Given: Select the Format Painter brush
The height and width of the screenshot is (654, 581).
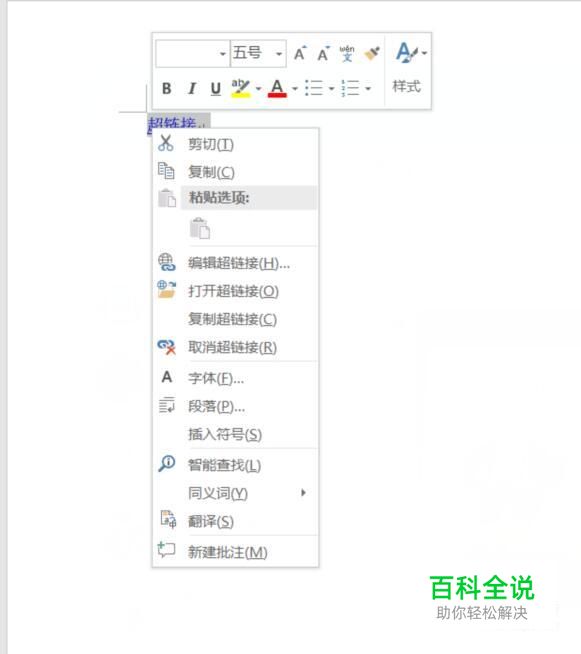Looking at the screenshot, I should click(372, 53).
